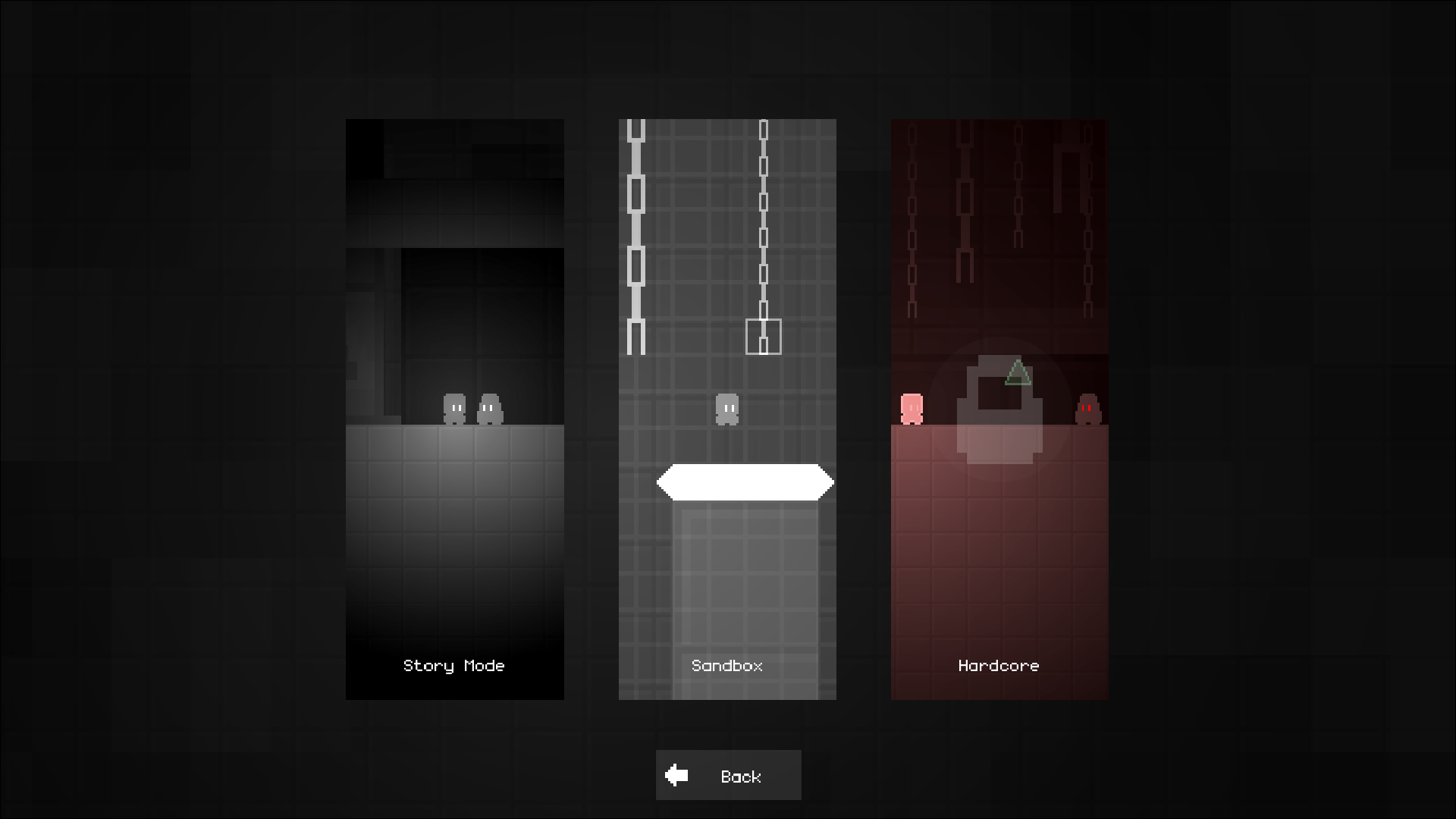Click the pink character in Hardcore panel
The image size is (1456, 819).
click(912, 409)
